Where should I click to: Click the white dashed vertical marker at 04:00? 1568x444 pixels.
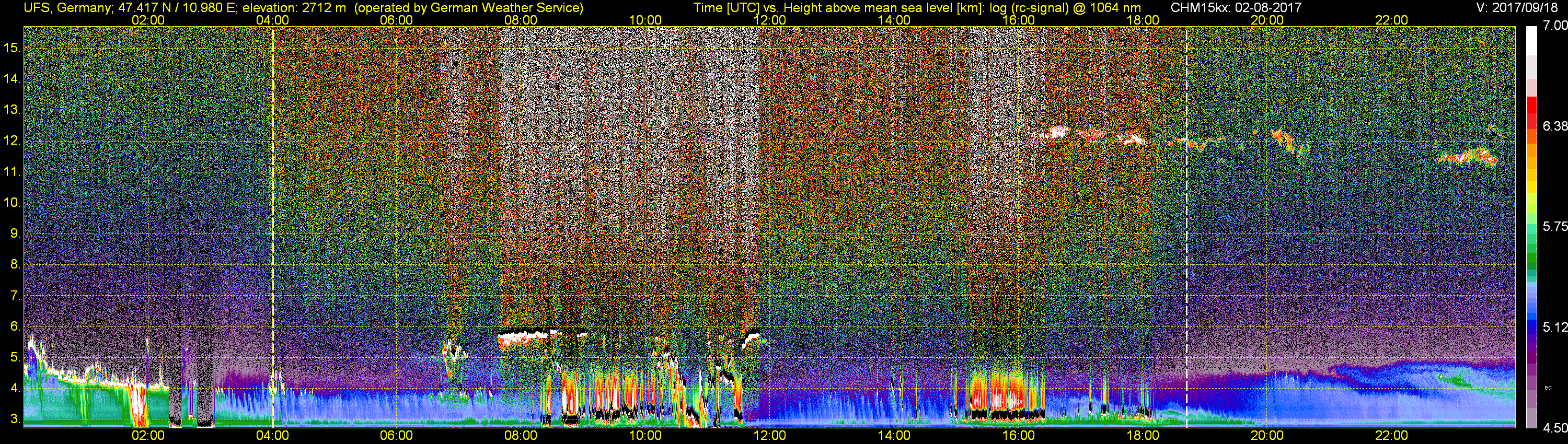pos(273,226)
